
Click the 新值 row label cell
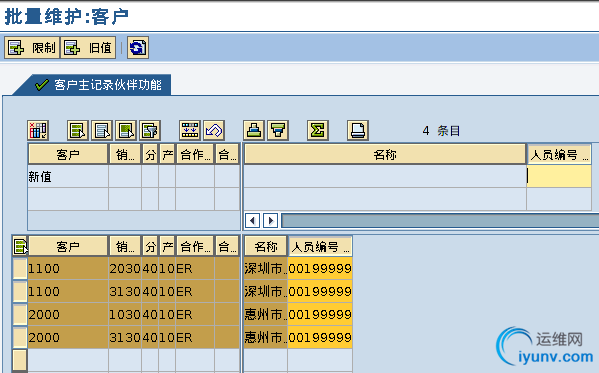click(68, 176)
